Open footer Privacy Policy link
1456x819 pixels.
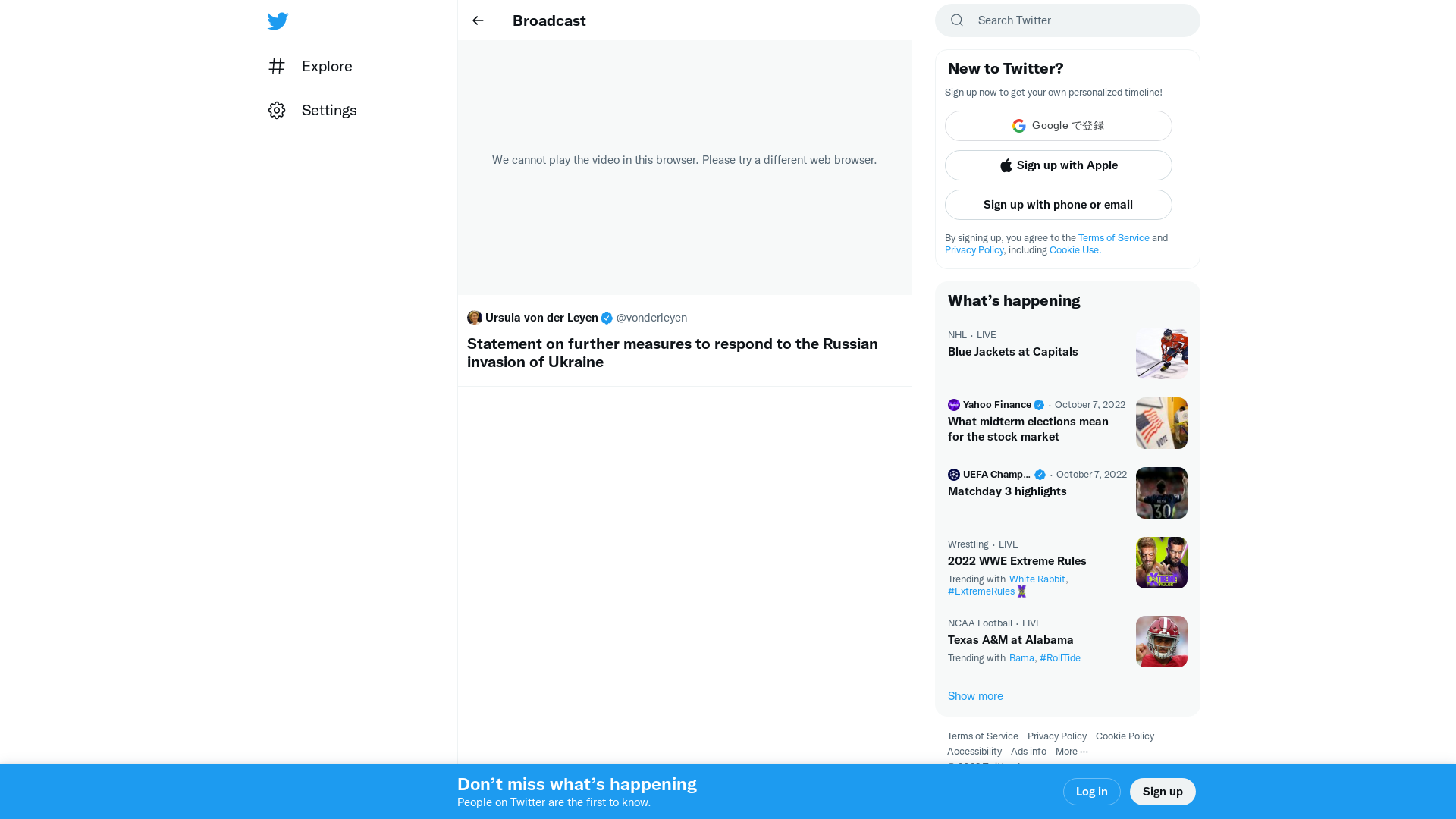pyautogui.click(x=1057, y=736)
